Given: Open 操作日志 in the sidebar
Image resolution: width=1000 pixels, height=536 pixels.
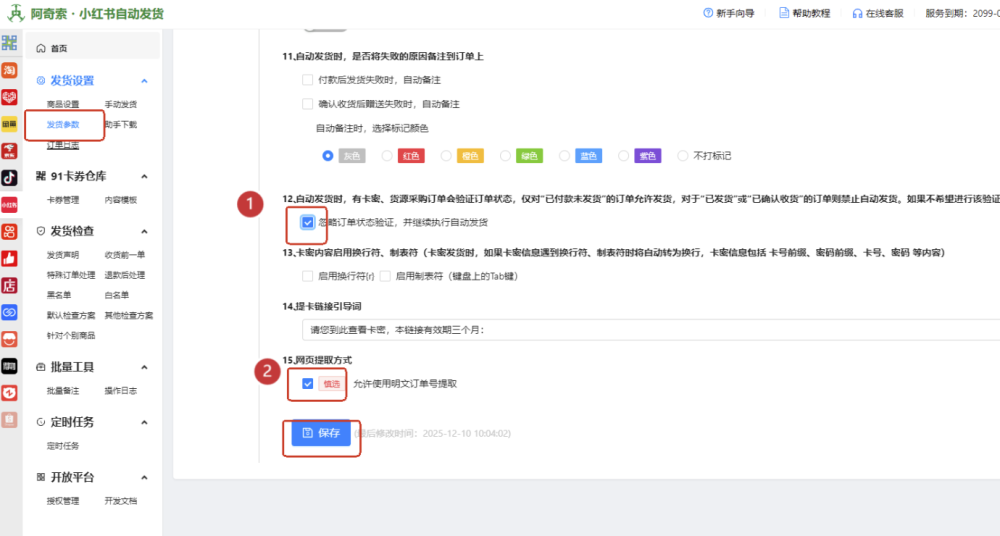Looking at the screenshot, I should pyautogui.click(x=121, y=391).
